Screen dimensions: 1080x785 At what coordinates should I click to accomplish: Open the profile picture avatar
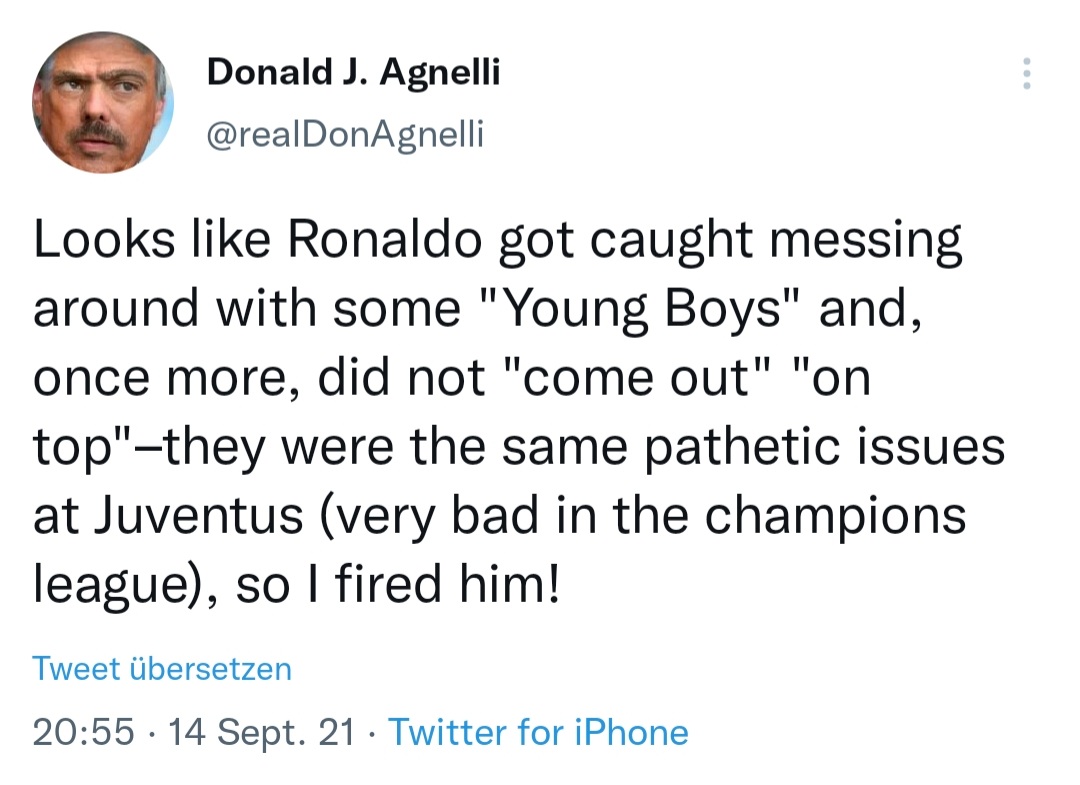103,102
